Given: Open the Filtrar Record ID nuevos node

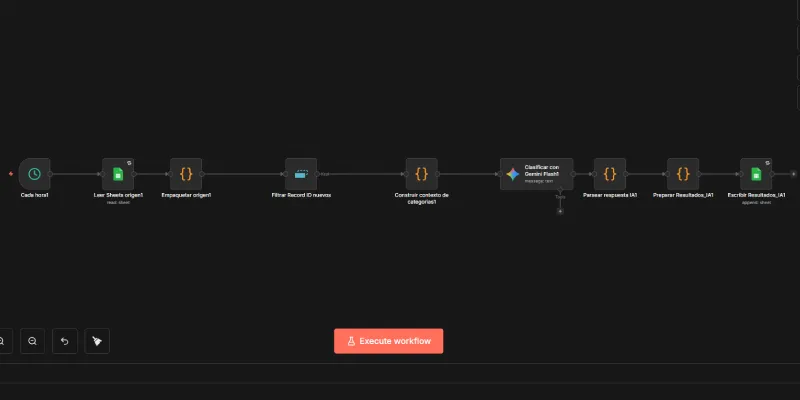Looking at the screenshot, I should pos(301,174).
